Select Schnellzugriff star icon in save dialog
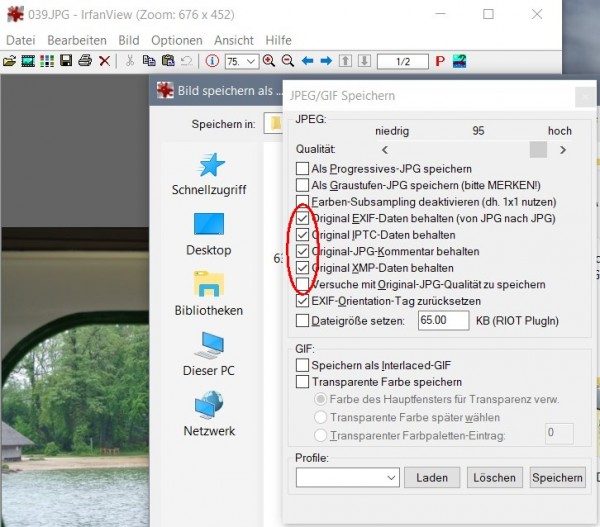 [x=209, y=173]
